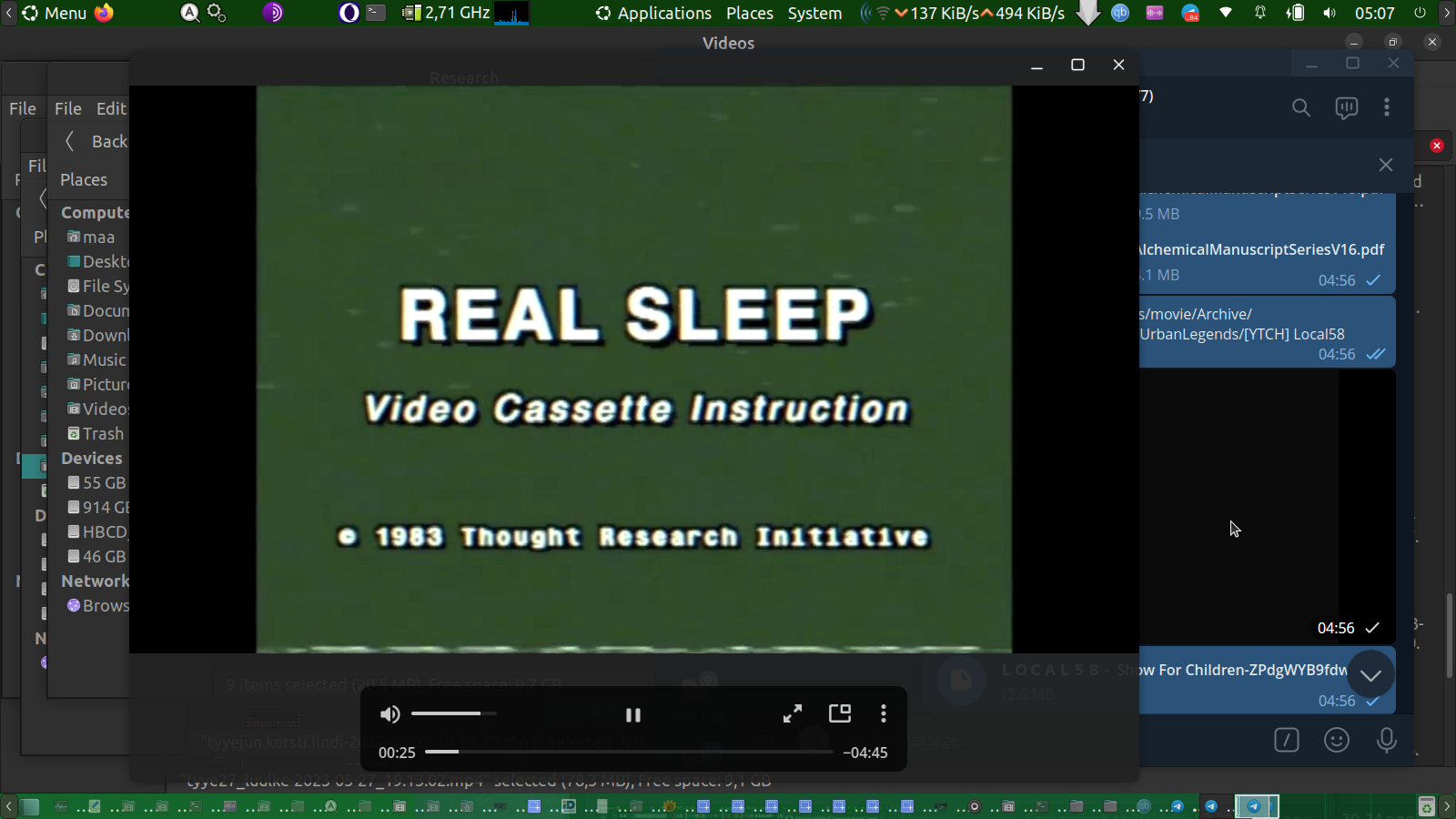Image resolution: width=1456 pixels, height=819 pixels.
Task: Open File System in the sidebar
Action: point(98,286)
